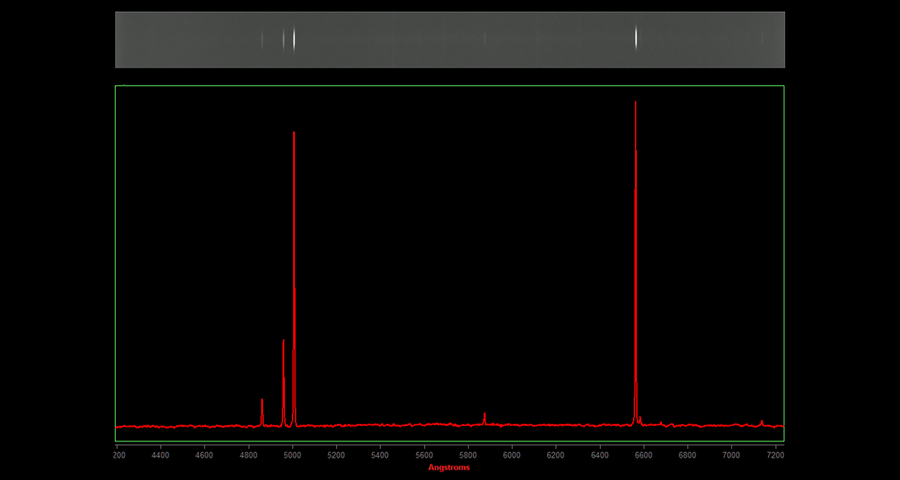900x480 pixels.
Task: Click the 5000 tick label on axis
Action: pyautogui.click(x=292, y=455)
